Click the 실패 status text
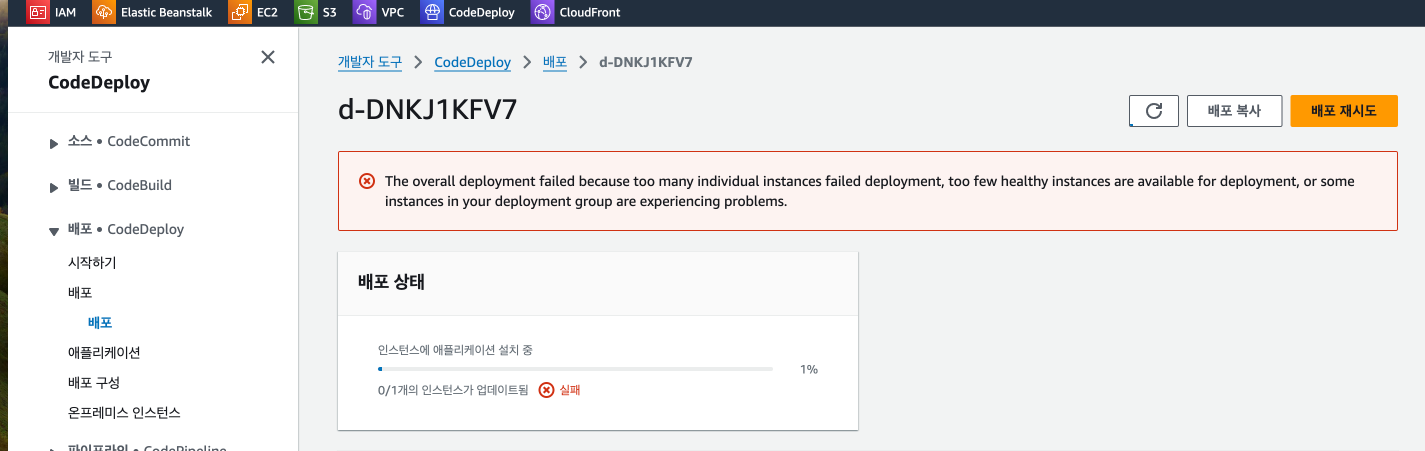 point(570,390)
